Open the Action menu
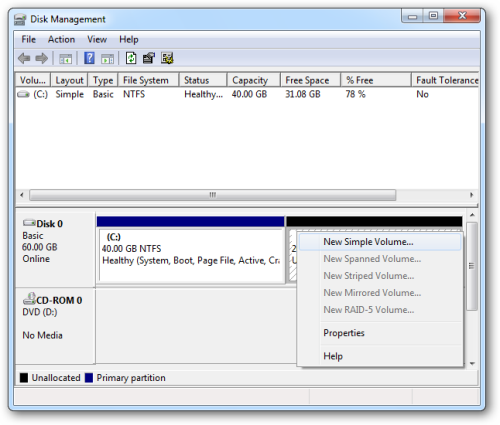 click(x=61, y=39)
